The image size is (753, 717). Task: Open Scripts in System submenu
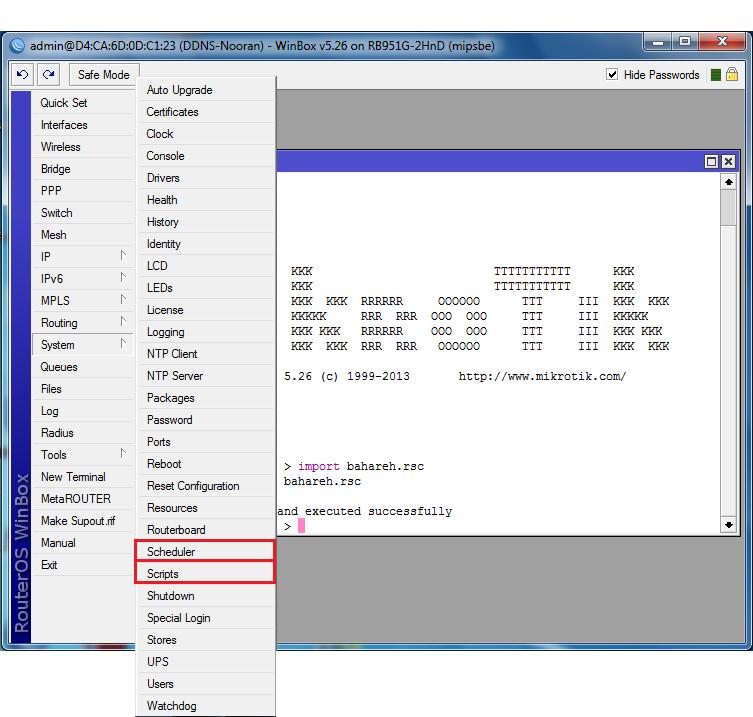[x=206, y=574]
